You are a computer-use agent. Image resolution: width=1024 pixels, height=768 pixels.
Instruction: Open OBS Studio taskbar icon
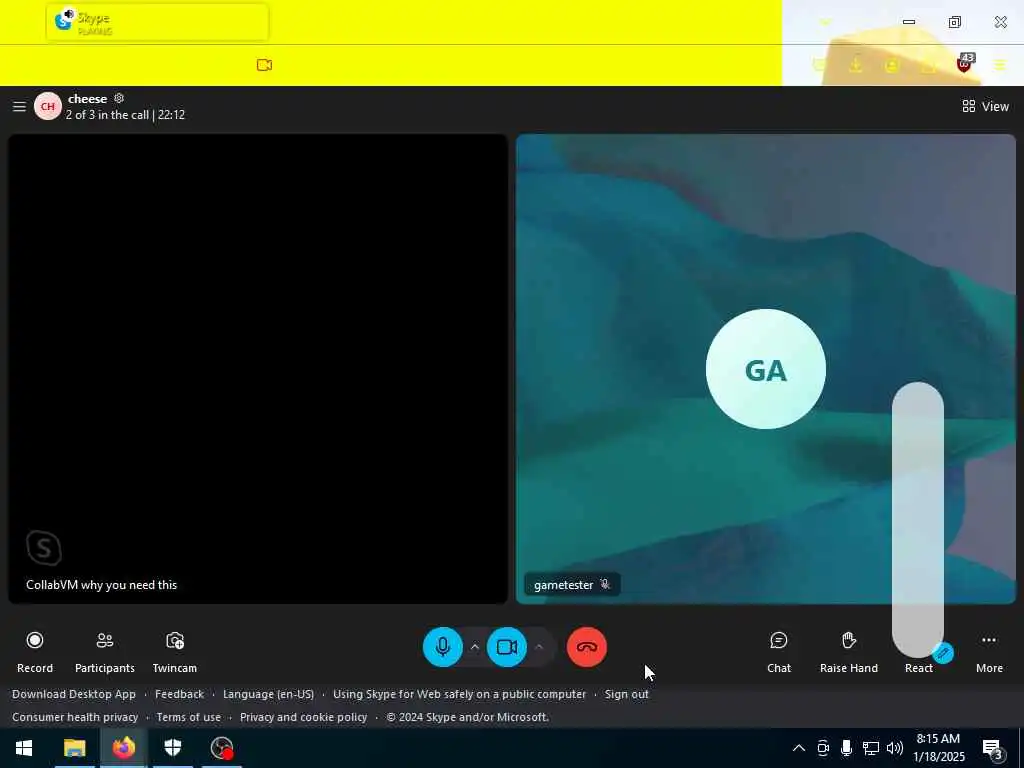pyautogui.click(x=222, y=748)
